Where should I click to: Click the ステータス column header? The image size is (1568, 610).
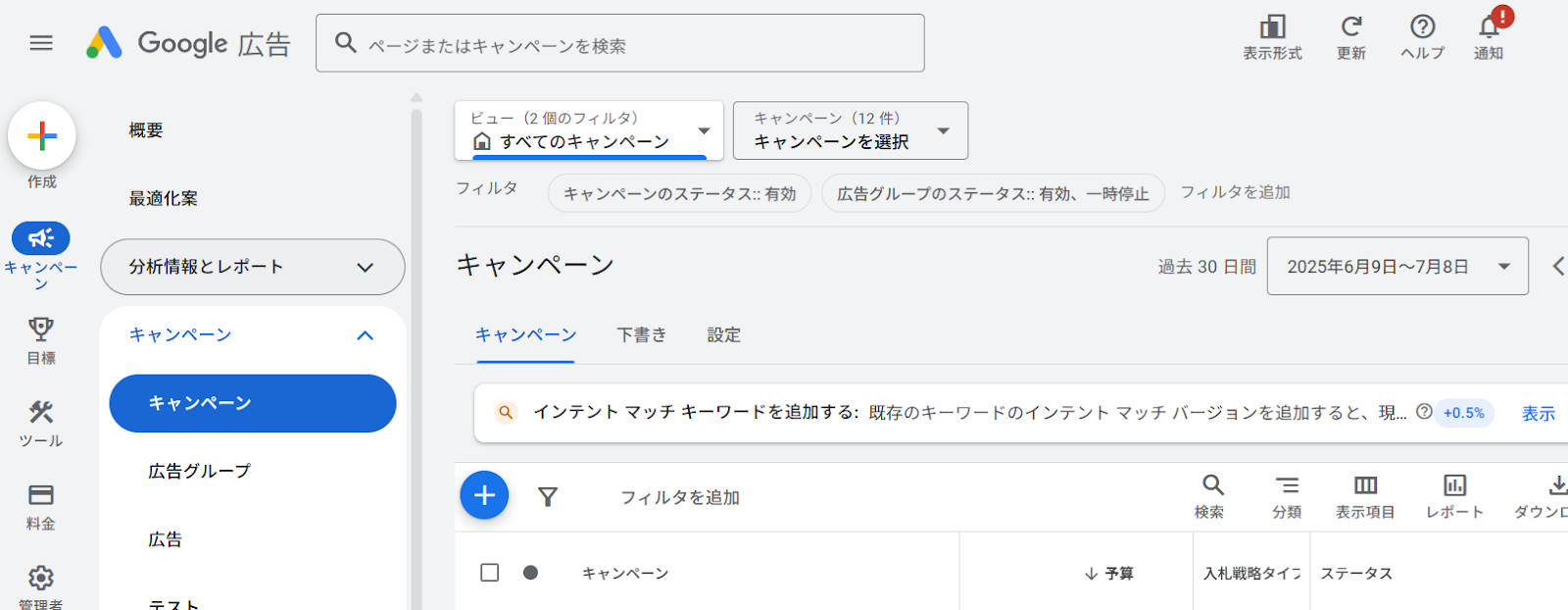pyautogui.click(x=1356, y=574)
